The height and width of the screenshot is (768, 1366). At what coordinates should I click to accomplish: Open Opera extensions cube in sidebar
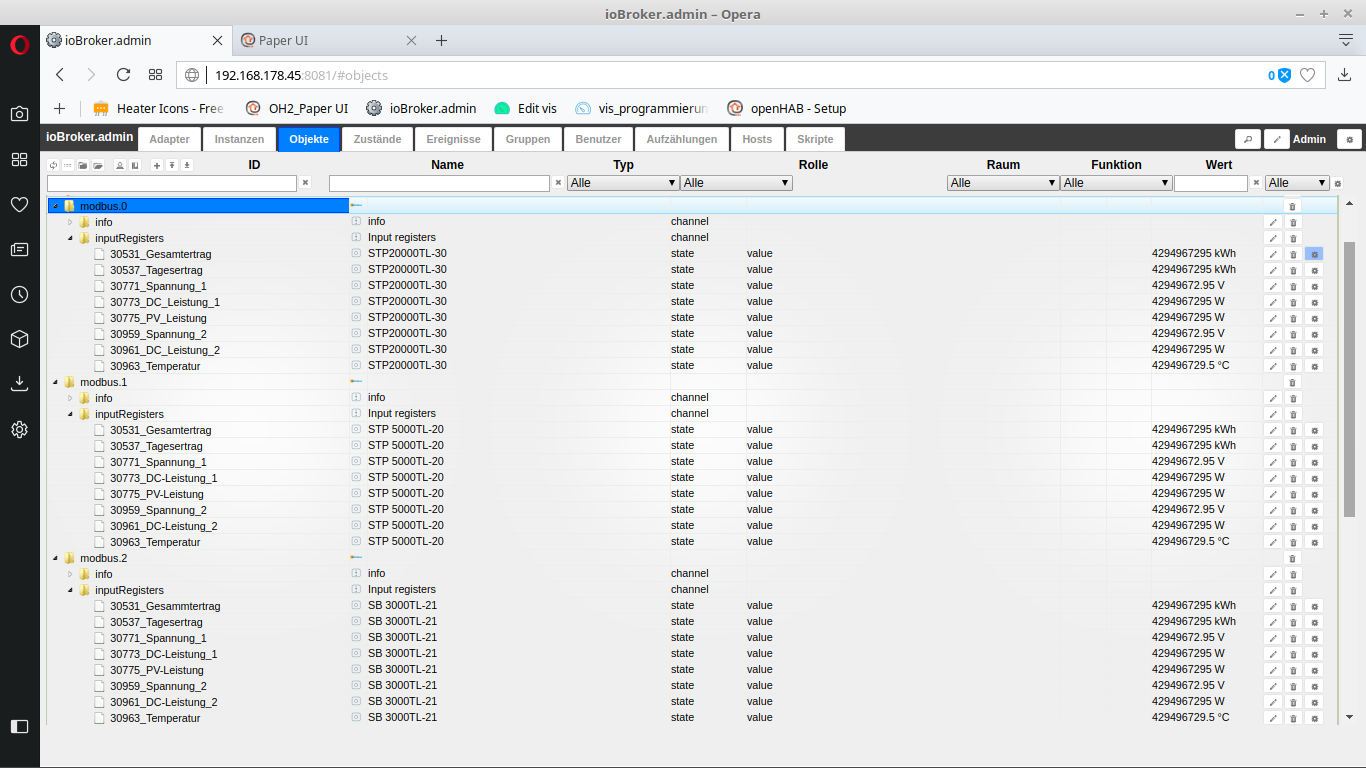point(19,339)
